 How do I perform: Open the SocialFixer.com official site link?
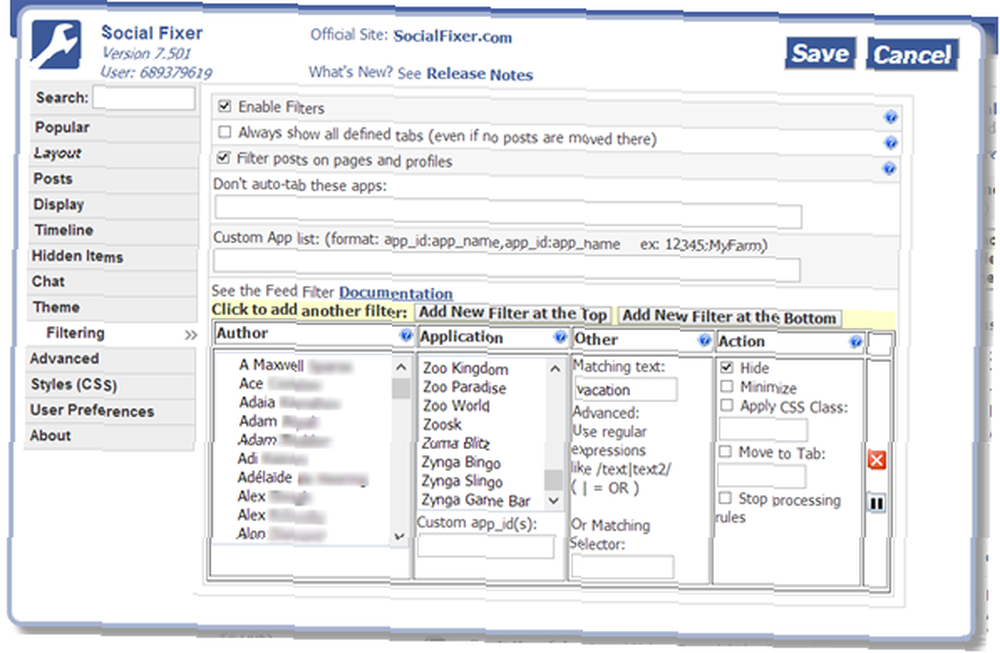coord(453,36)
